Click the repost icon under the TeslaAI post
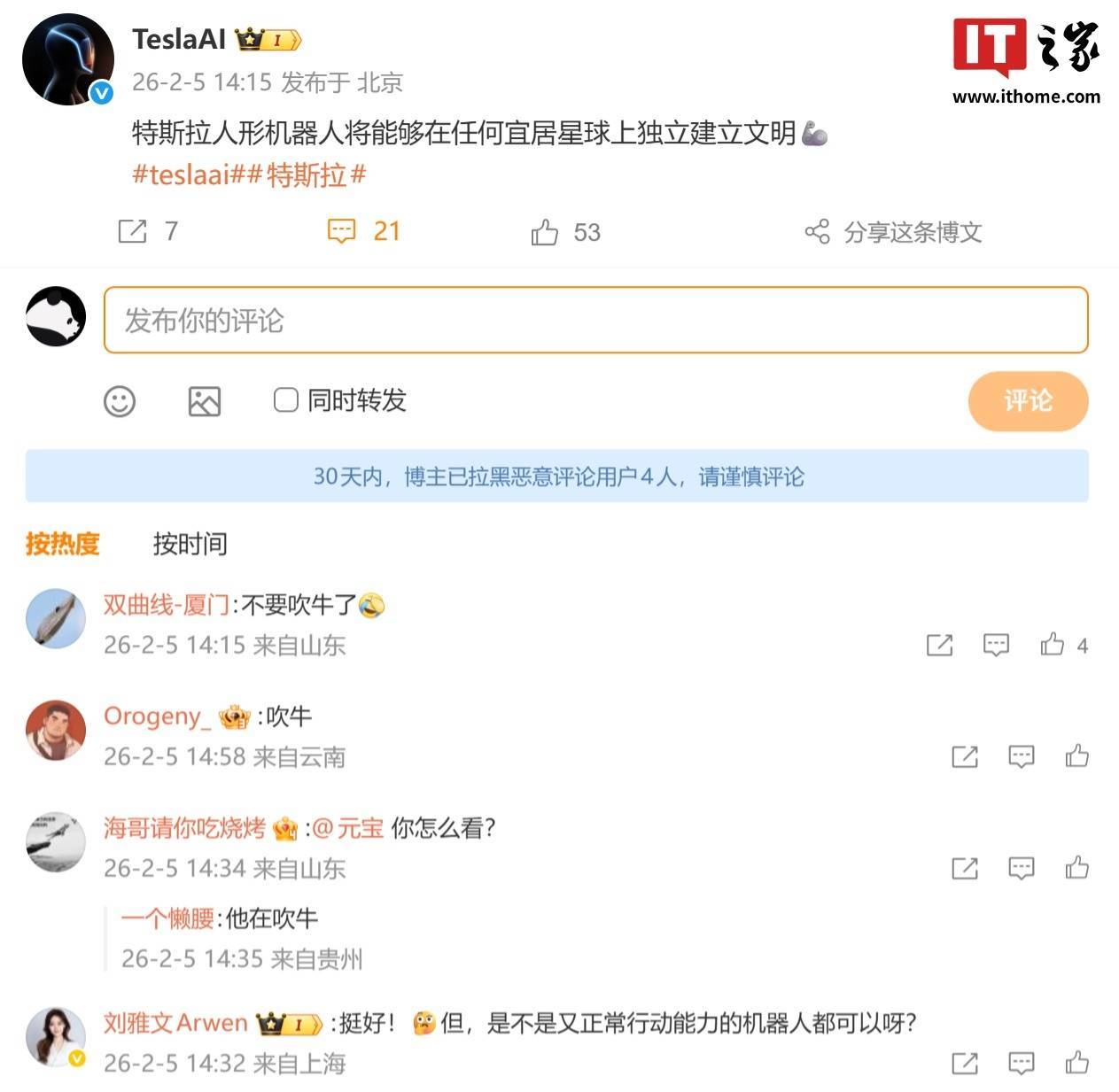 tap(133, 231)
